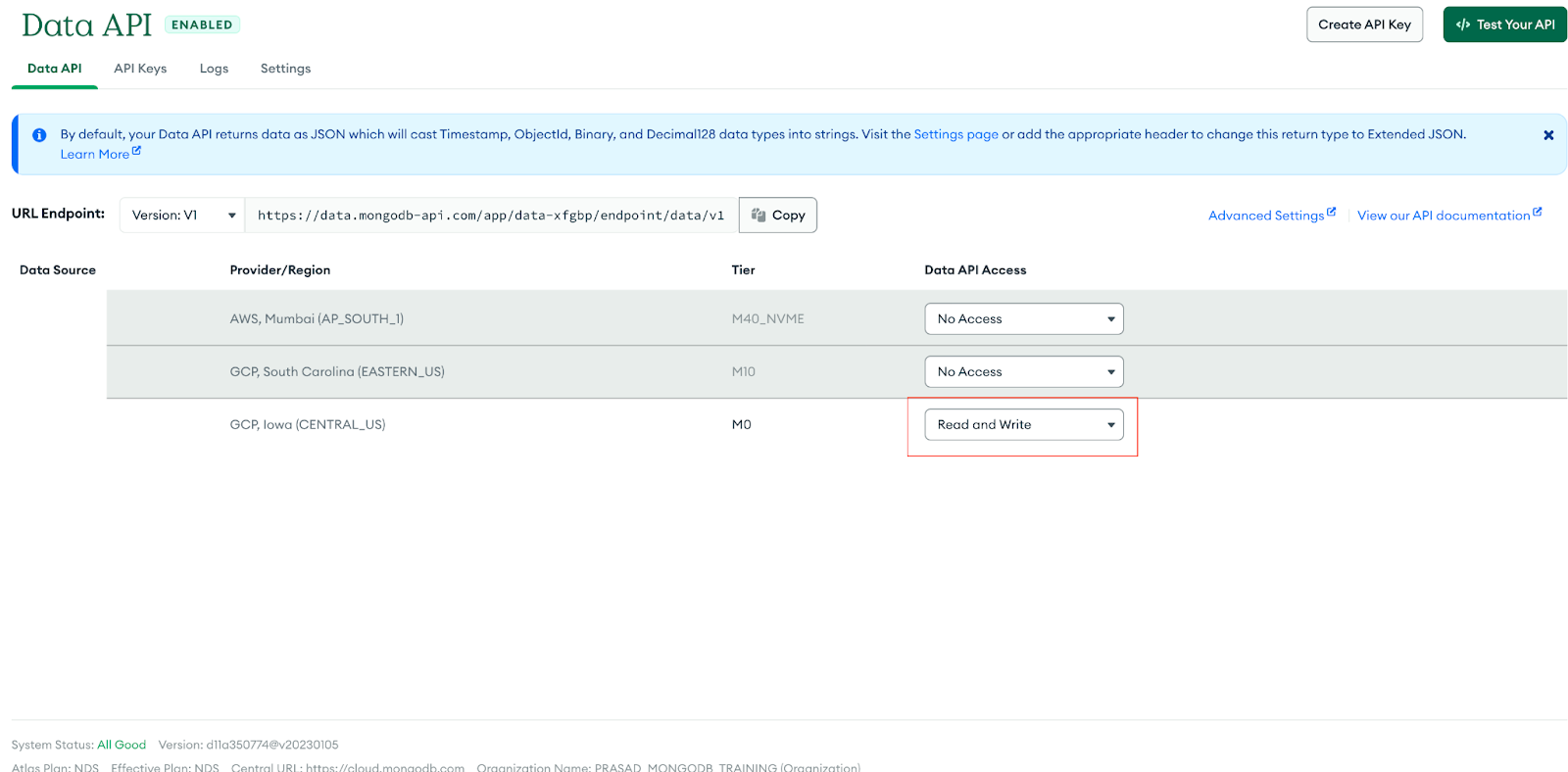Screen dimensions: 1568x772
Task: Click the URL endpoint text field
Action: click(x=491, y=216)
